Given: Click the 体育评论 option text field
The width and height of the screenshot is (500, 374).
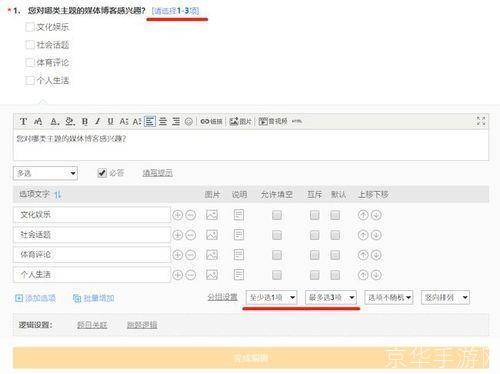Looking at the screenshot, I should click(92, 255).
